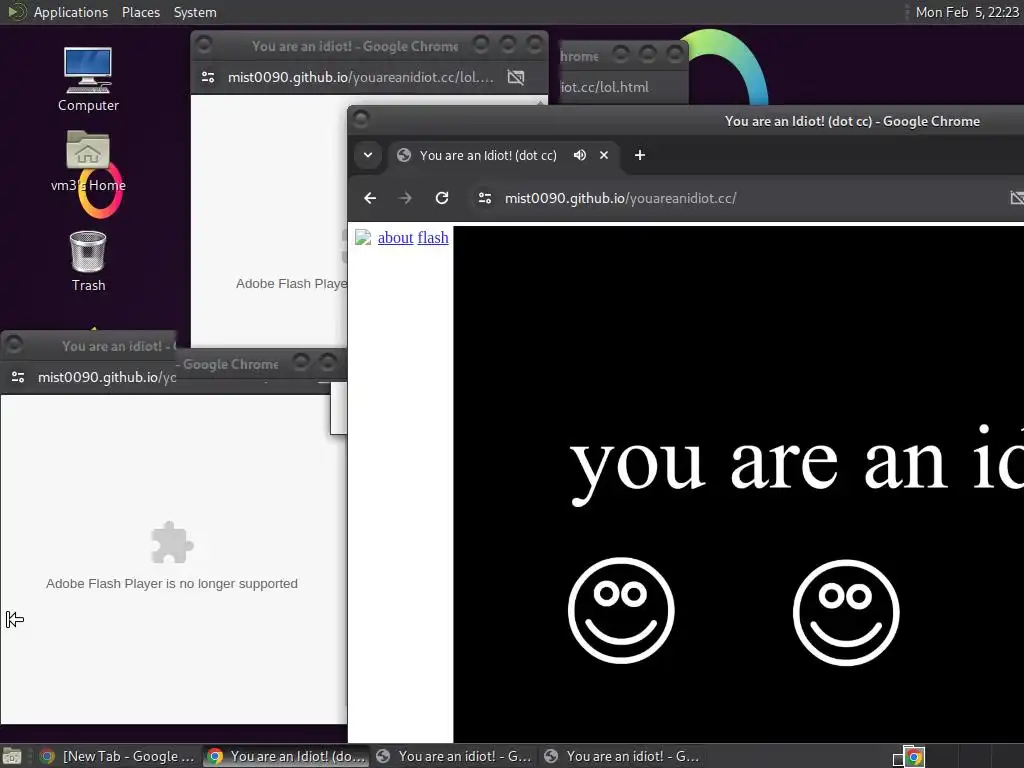This screenshot has height=768, width=1024.
Task: Click the front window address bar URL
Action: coord(620,198)
